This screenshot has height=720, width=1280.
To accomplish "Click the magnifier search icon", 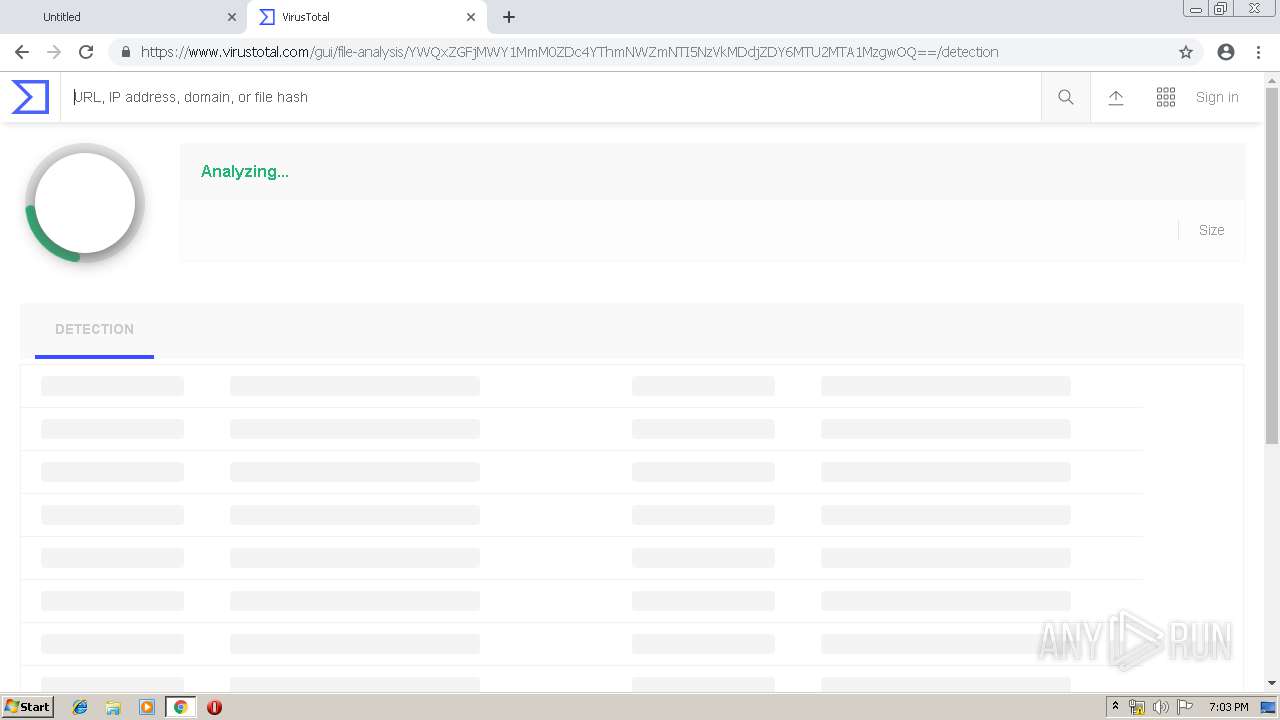I will tap(1066, 97).
